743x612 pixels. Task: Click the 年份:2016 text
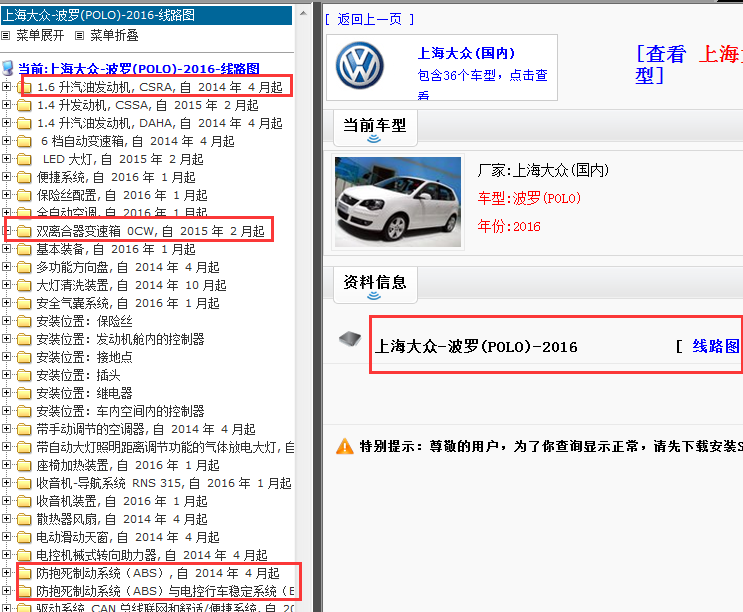(509, 226)
